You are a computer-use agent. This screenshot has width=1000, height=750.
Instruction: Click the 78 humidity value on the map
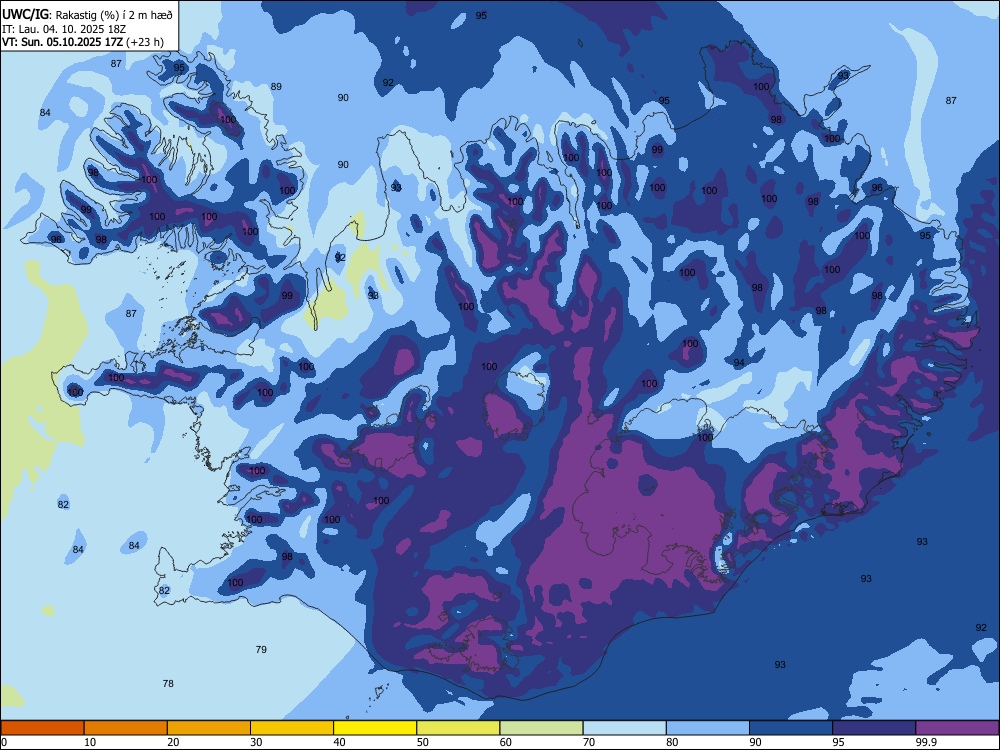point(168,683)
